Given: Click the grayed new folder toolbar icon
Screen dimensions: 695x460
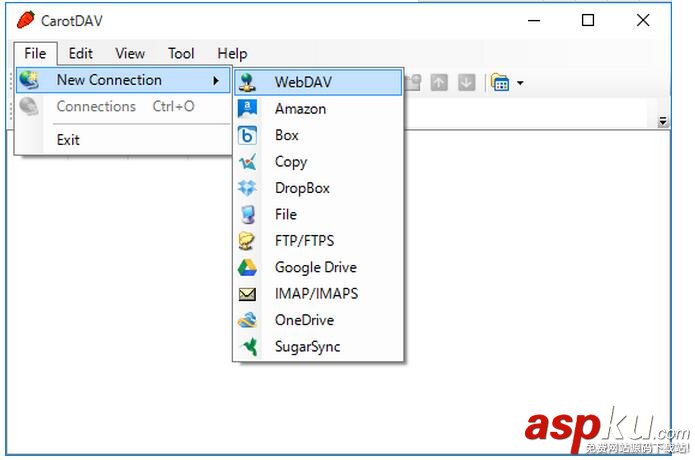Looking at the screenshot, I should (x=413, y=82).
